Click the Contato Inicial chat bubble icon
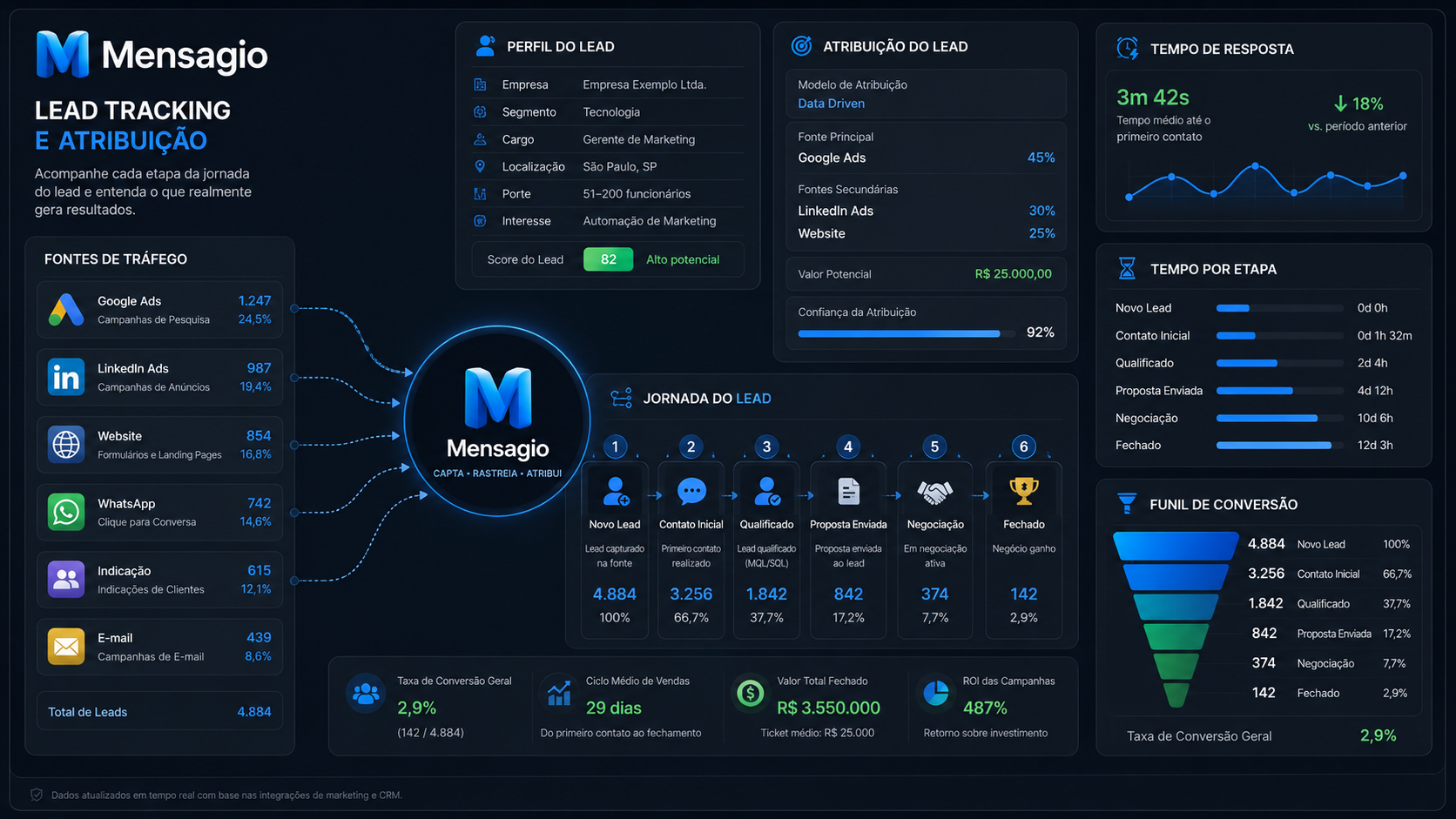The height and width of the screenshot is (819, 1456). click(x=691, y=492)
